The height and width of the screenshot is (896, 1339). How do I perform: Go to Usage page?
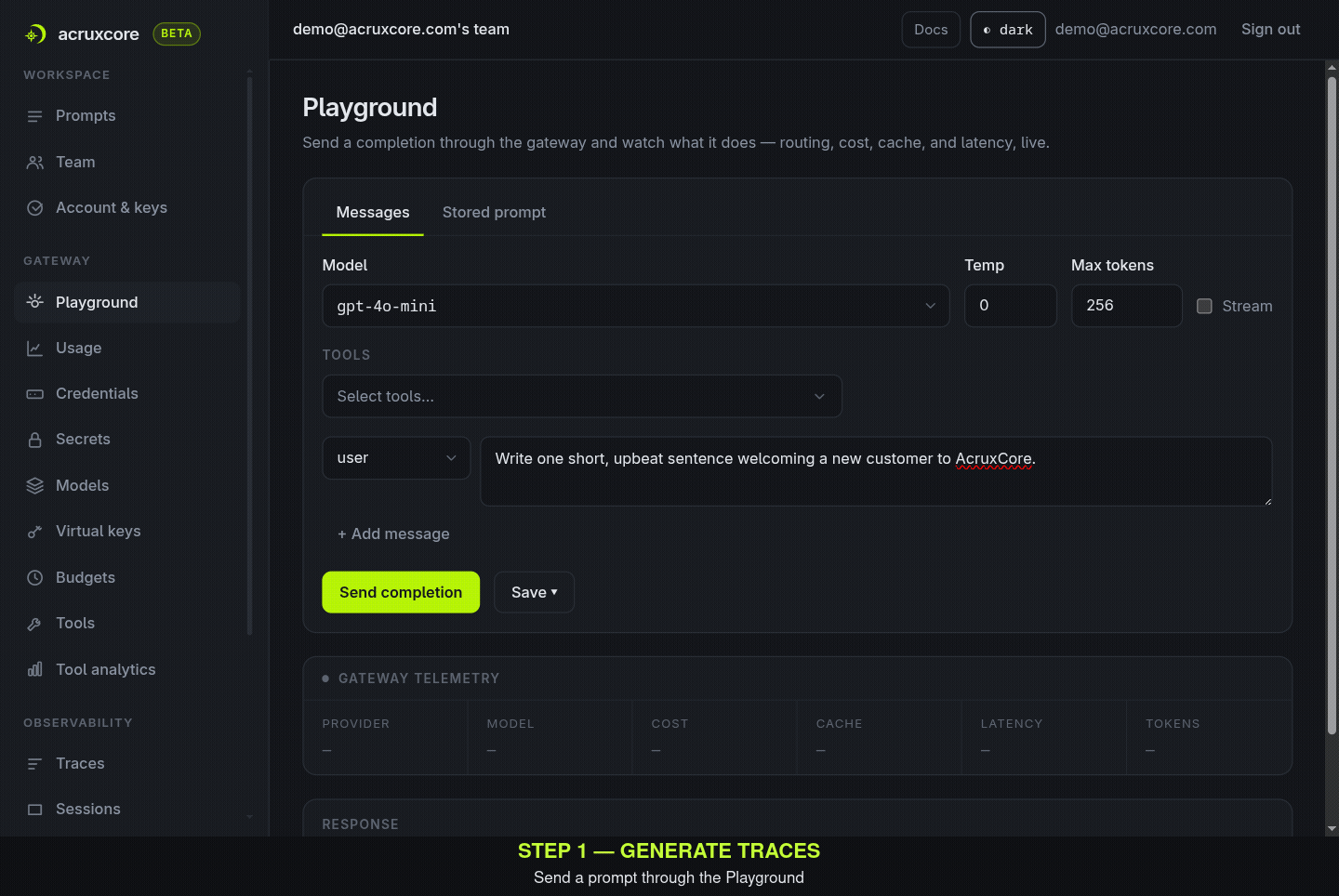pos(127,349)
